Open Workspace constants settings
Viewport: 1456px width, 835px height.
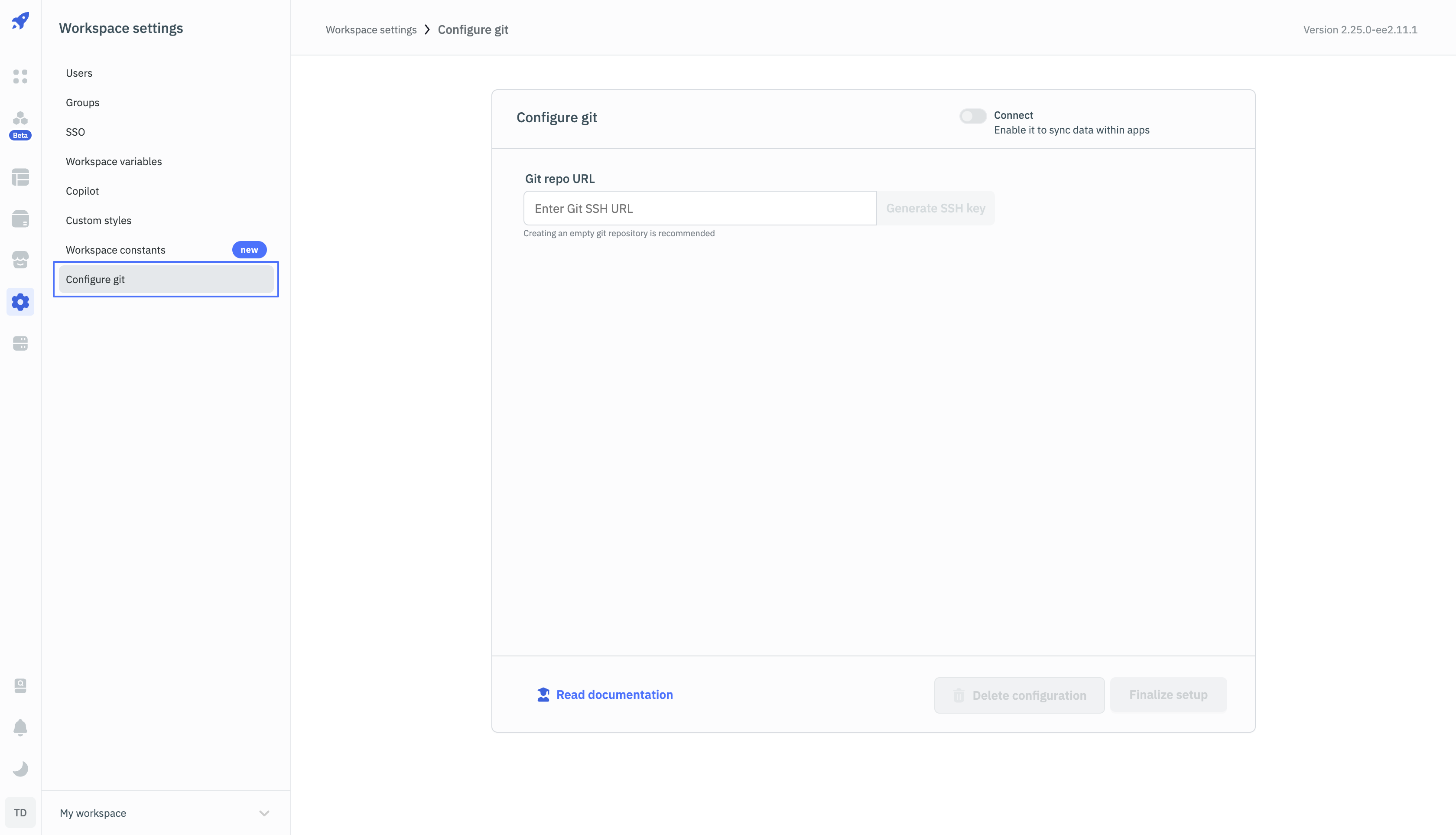(x=116, y=250)
